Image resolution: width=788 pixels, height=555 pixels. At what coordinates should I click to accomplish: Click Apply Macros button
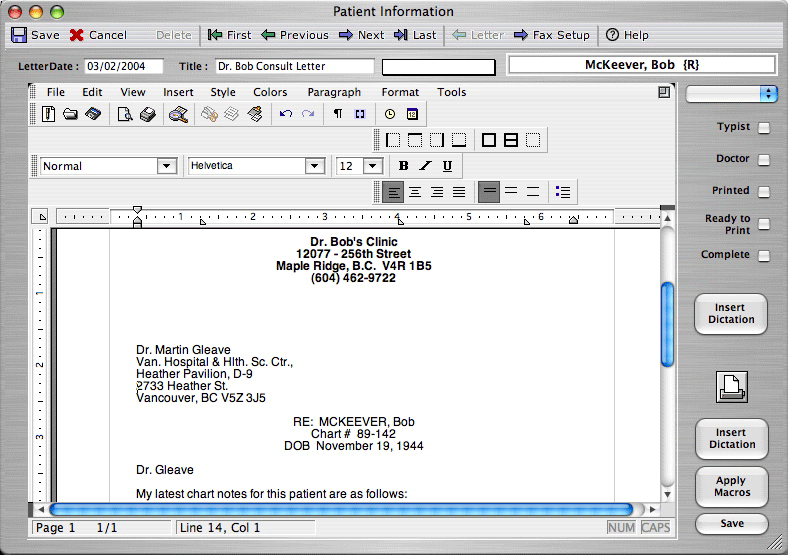732,487
